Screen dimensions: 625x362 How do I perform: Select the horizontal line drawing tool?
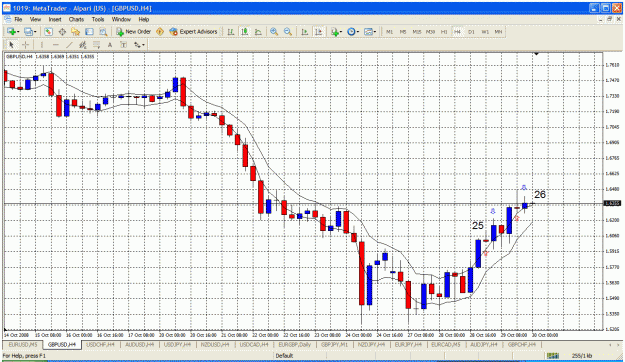(x=55, y=45)
